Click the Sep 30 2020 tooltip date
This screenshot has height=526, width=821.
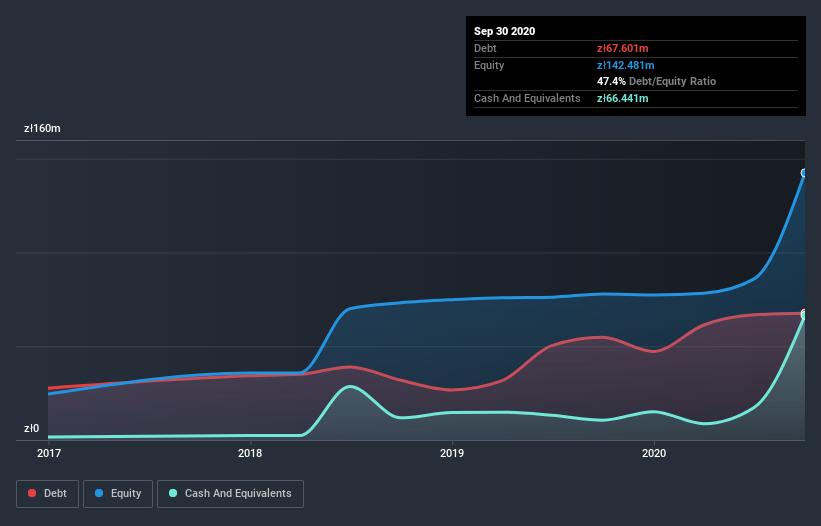coord(505,31)
